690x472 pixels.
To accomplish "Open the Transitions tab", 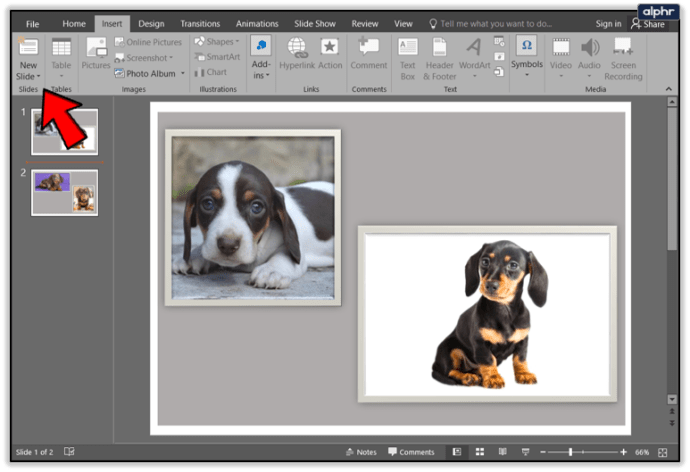I will [202, 23].
